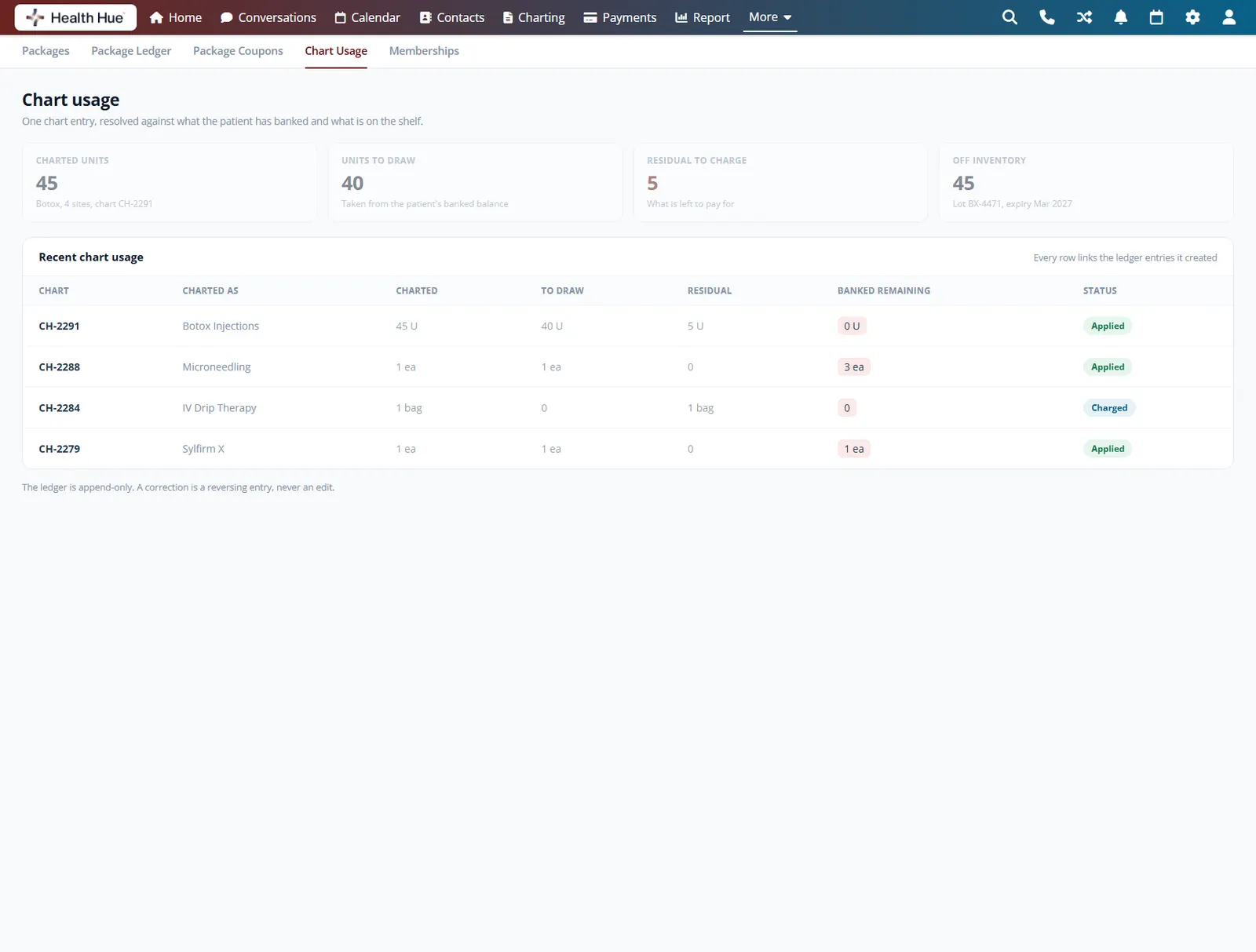Switch to the Package Coupons tab
Image resolution: width=1256 pixels, height=952 pixels.
pyautogui.click(x=238, y=51)
